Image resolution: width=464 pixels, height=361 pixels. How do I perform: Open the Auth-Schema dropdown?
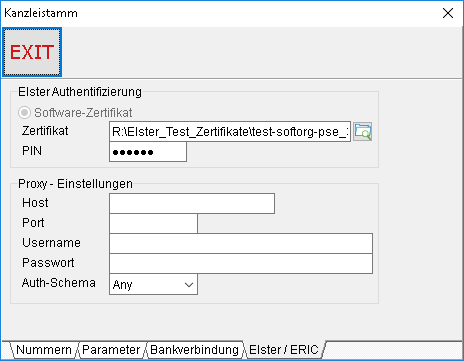click(153, 284)
